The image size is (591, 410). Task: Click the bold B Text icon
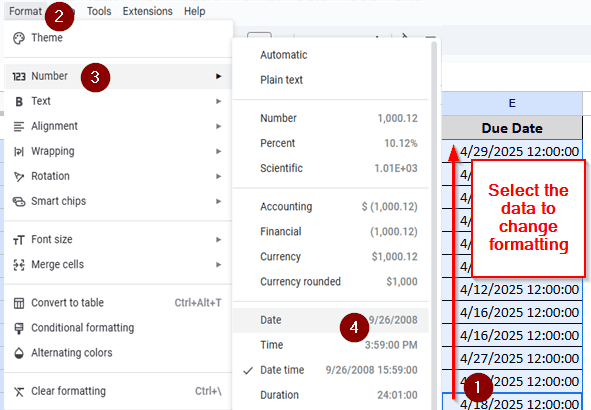19,101
